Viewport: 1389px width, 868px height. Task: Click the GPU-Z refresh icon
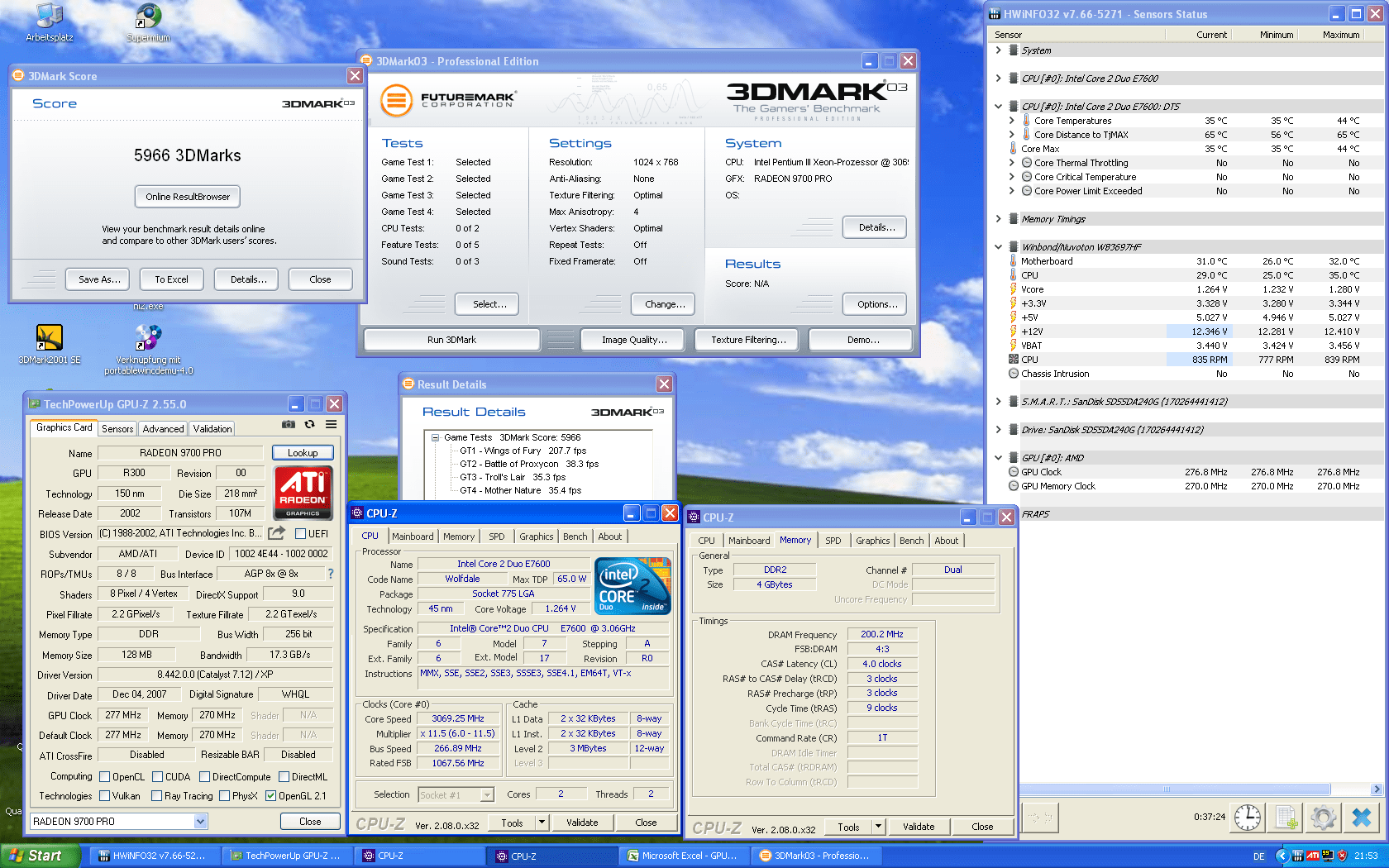pyautogui.click(x=309, y=424)
